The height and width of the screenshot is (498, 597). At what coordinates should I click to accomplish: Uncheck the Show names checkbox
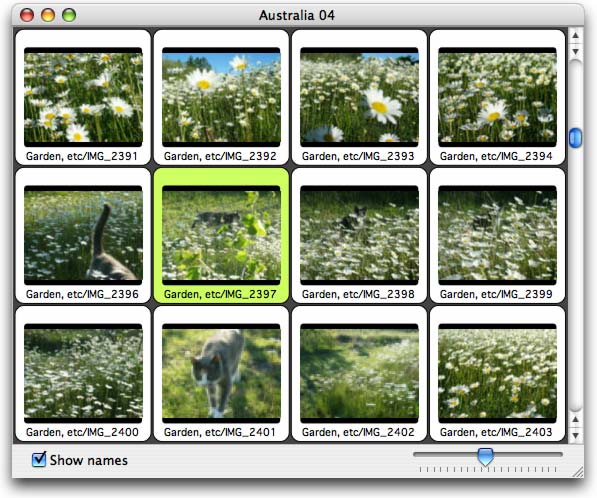pos(39,459)
